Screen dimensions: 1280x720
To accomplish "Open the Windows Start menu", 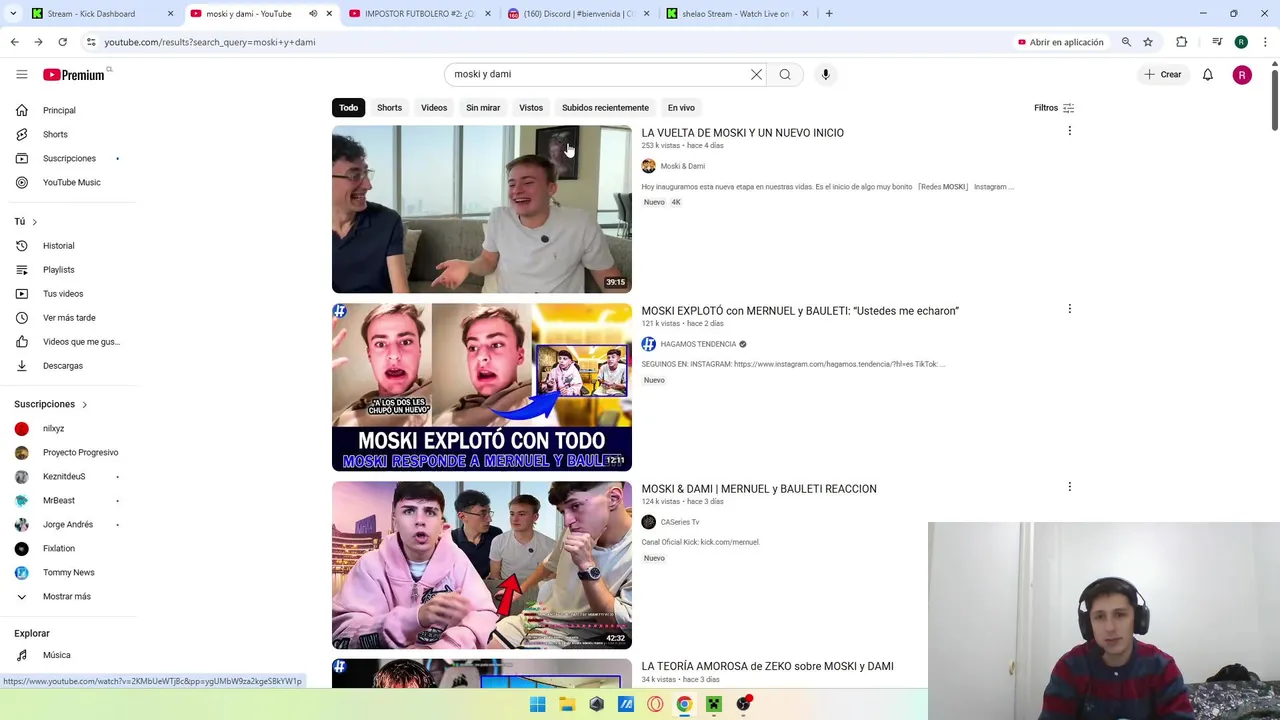I will coord(537,704).
